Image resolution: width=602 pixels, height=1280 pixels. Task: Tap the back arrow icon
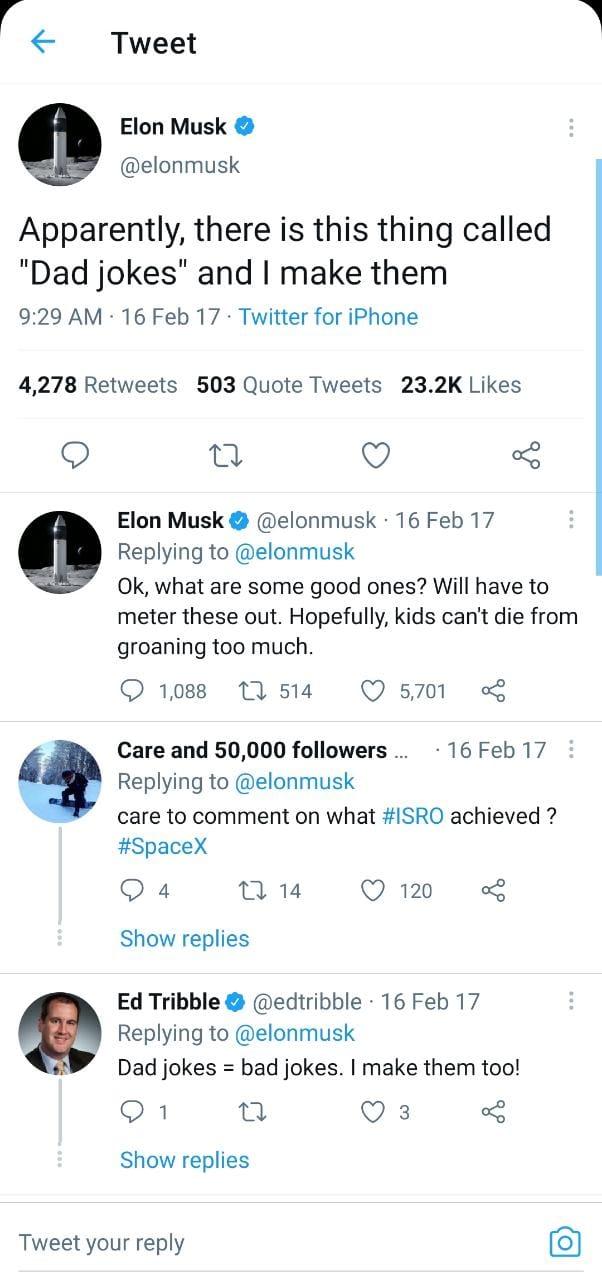43,42
